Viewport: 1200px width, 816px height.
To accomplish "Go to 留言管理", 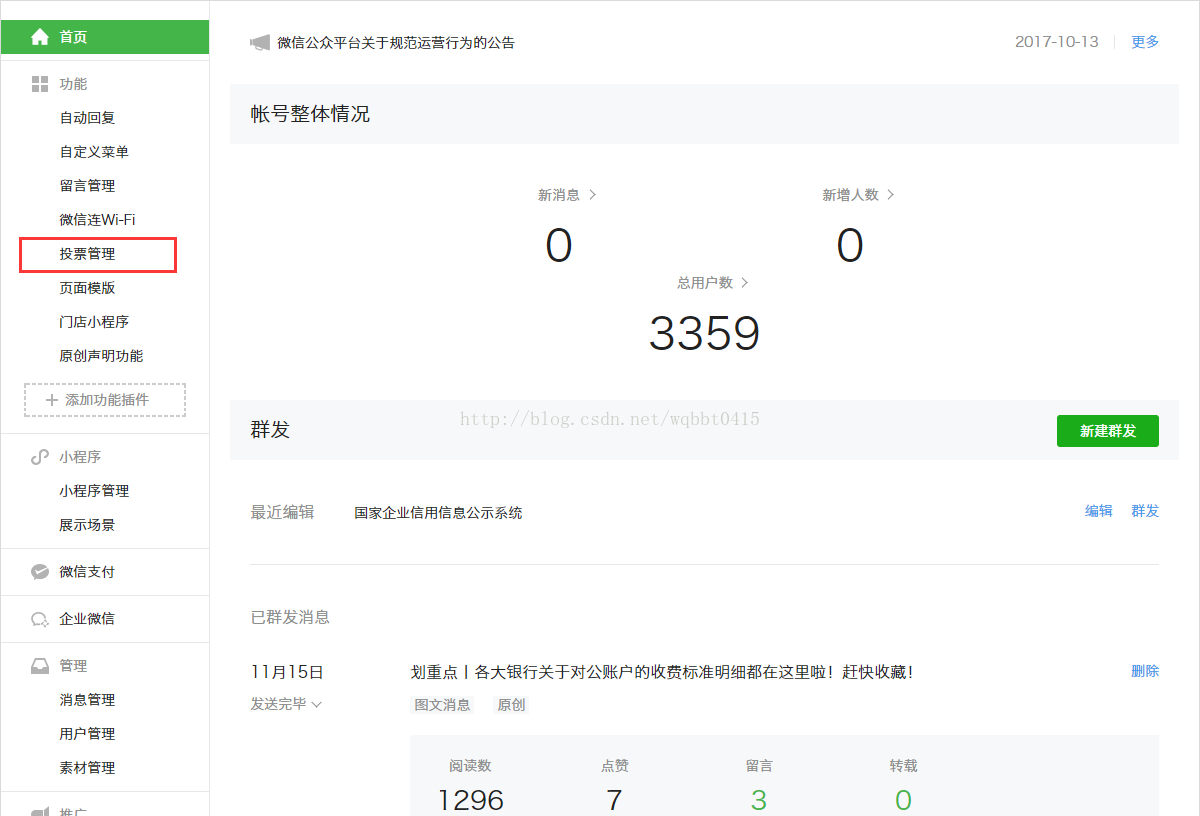I will 87,186.
